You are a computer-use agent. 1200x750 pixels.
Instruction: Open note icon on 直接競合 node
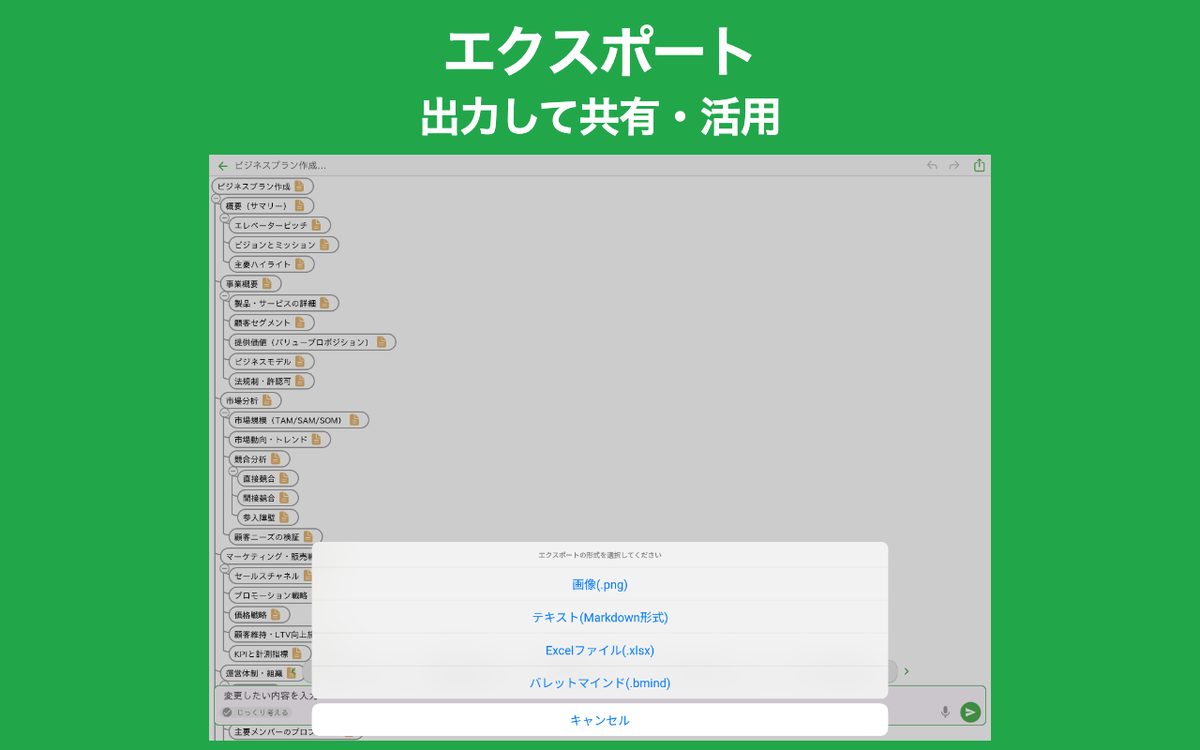[x=284, y=478]
